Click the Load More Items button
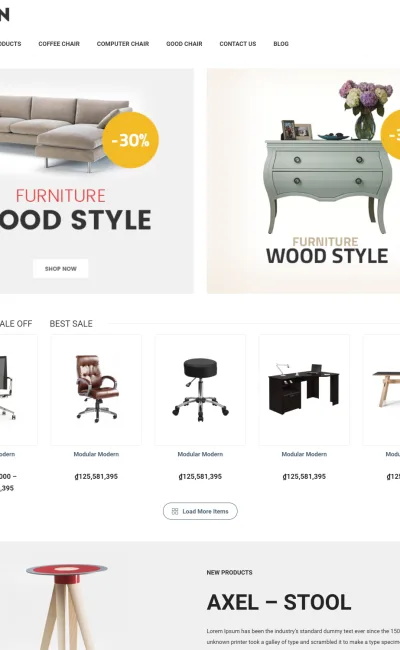 pyautogui.click(x=200, y=511)
